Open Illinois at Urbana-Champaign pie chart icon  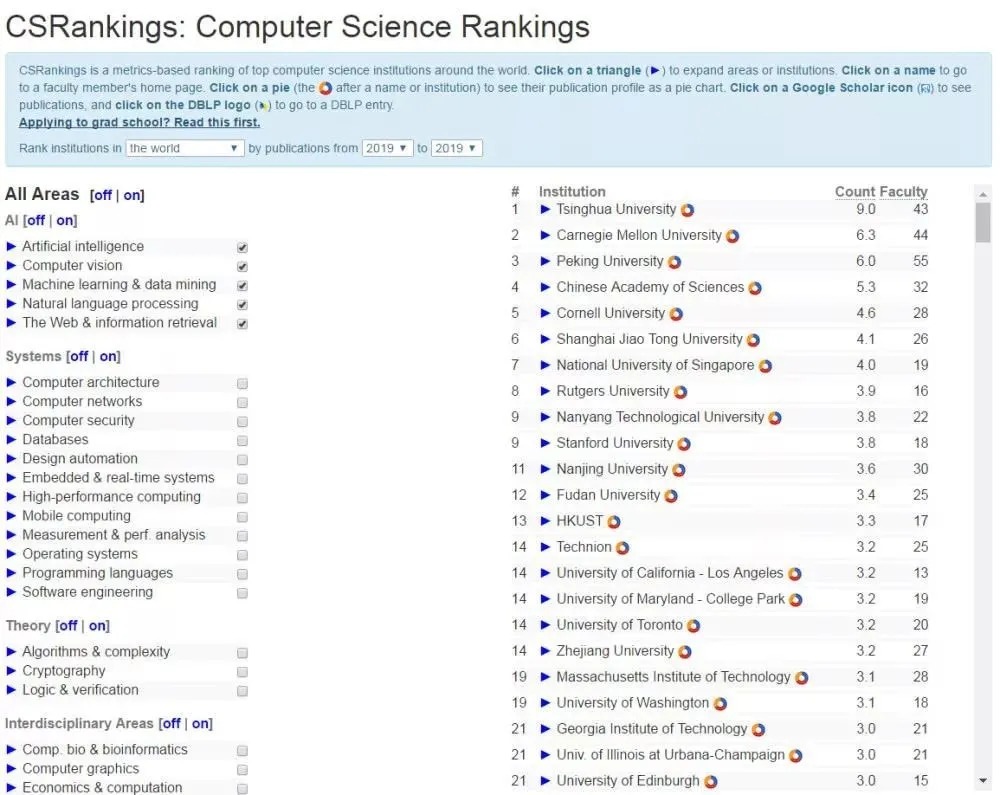(x=795, y=755)
